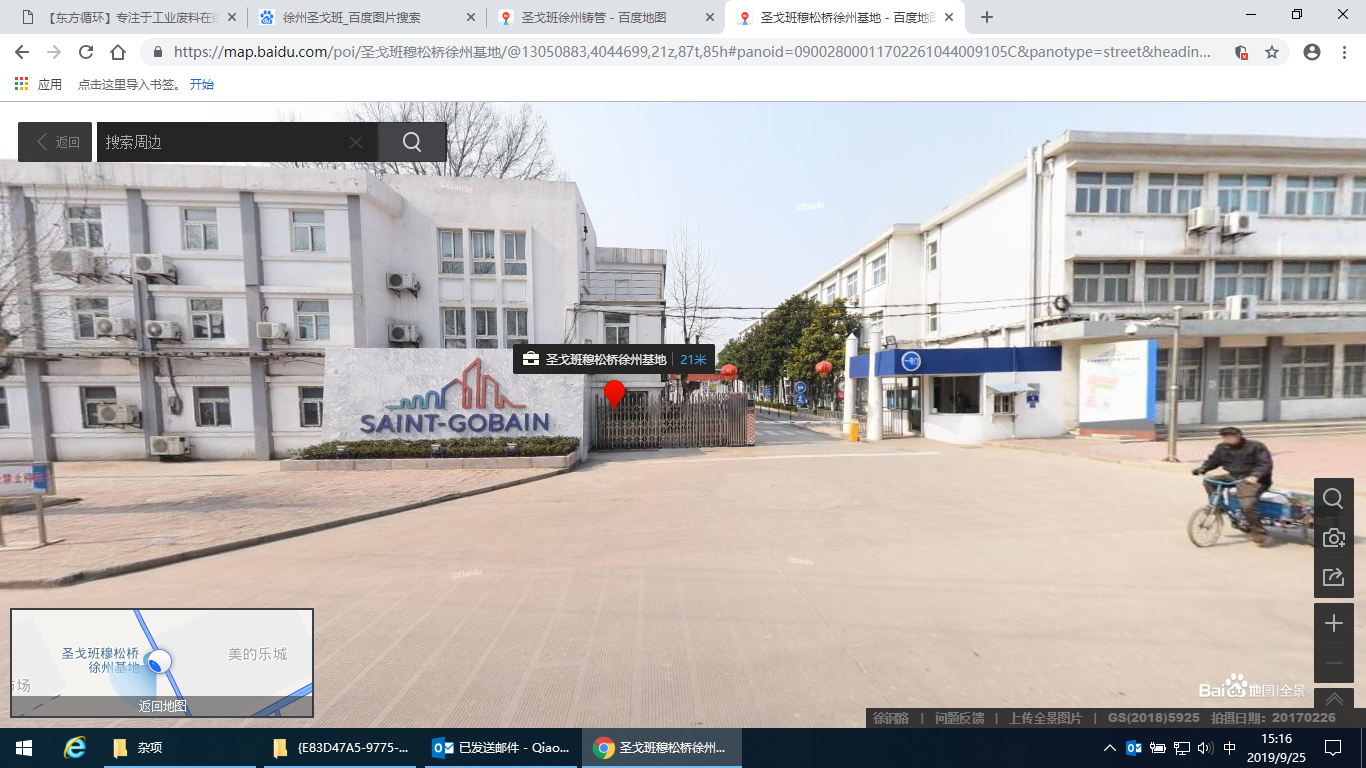The width and height of the screenshot is (1366, 768).
Task: Zoom in with the plus button
Action: (1333, 624)
